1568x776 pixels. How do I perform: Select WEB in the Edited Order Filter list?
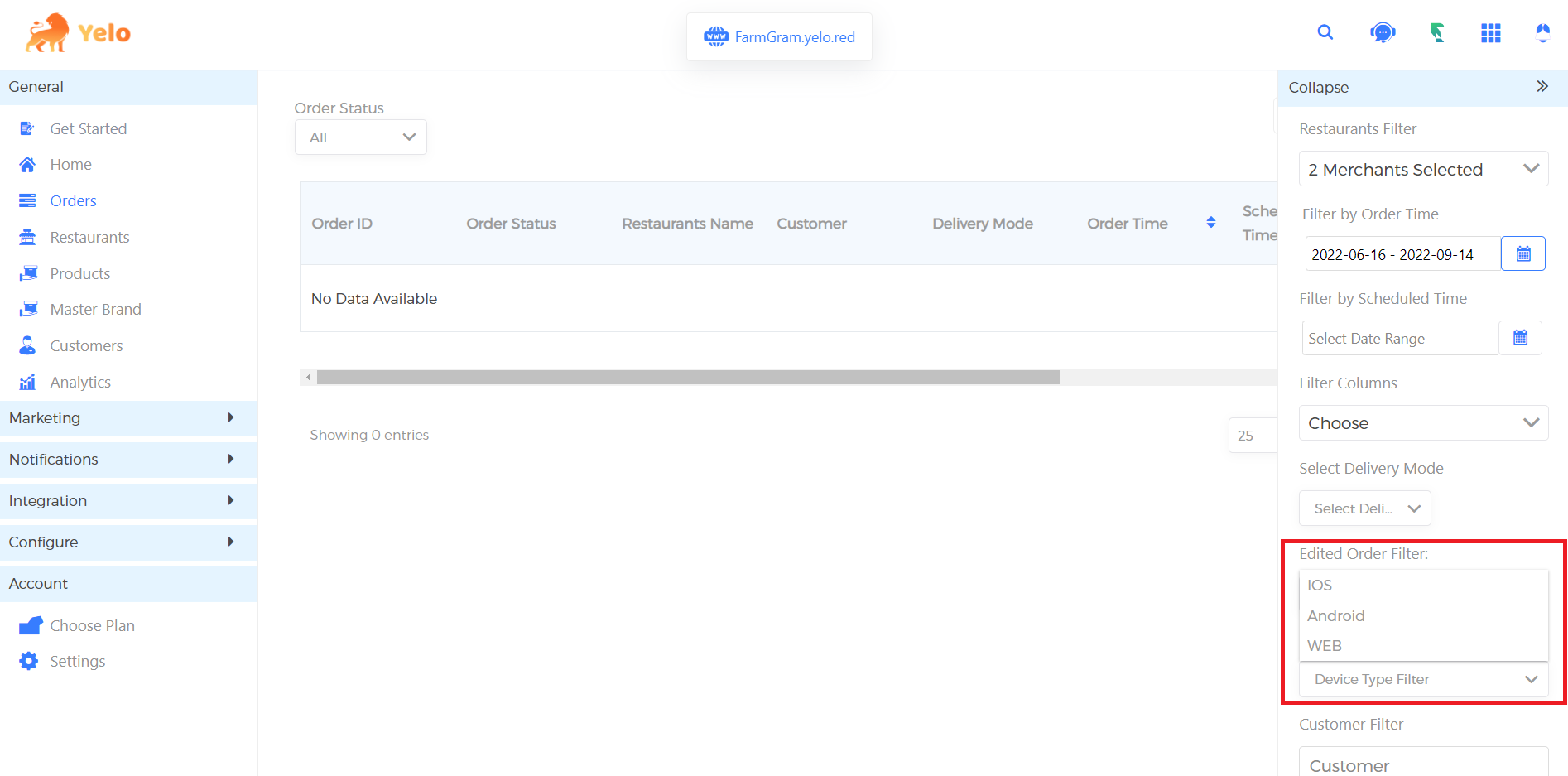coord(1324,645)
